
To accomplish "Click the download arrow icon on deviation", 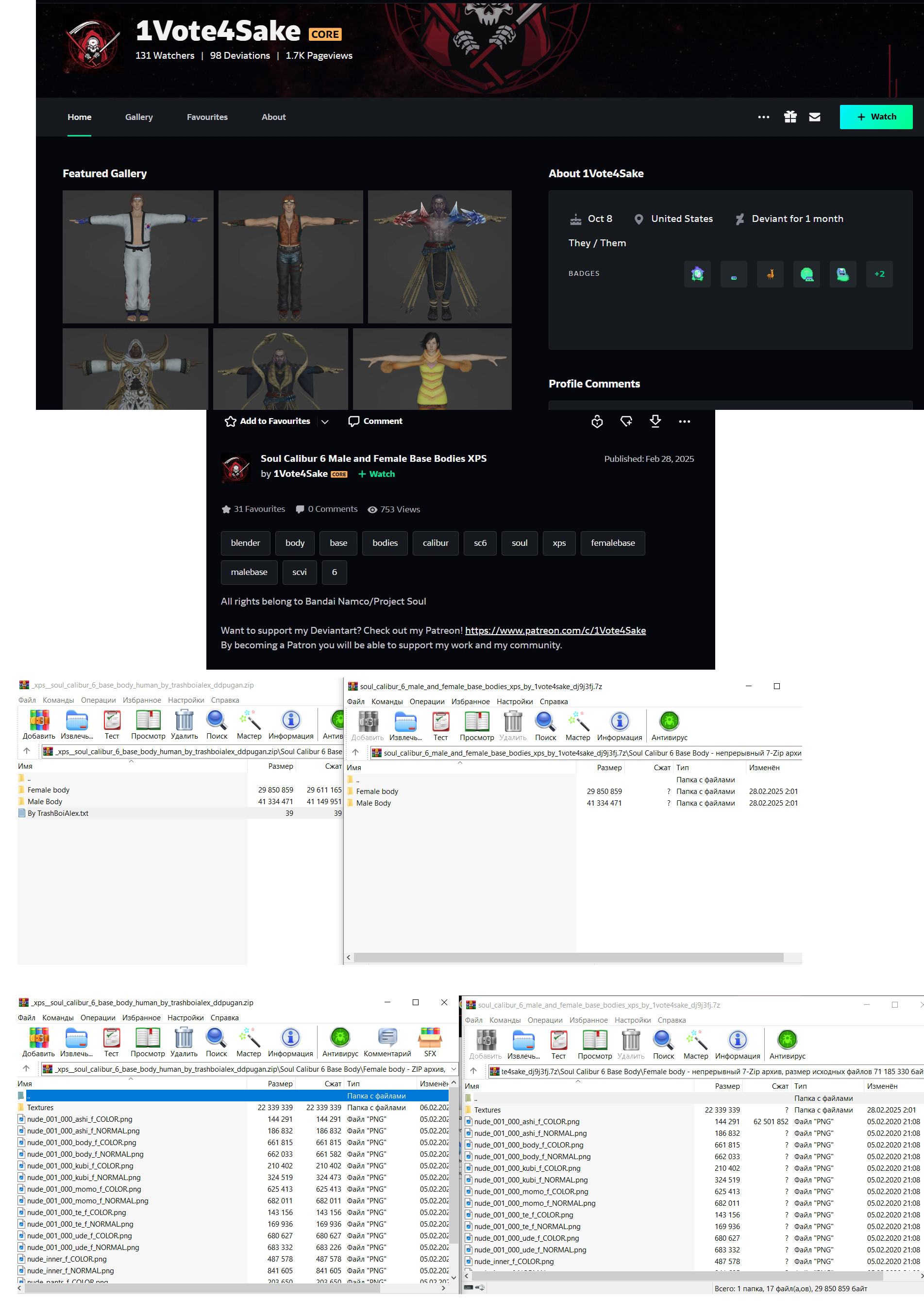I will pyautogui.click(x=655, y=422).
